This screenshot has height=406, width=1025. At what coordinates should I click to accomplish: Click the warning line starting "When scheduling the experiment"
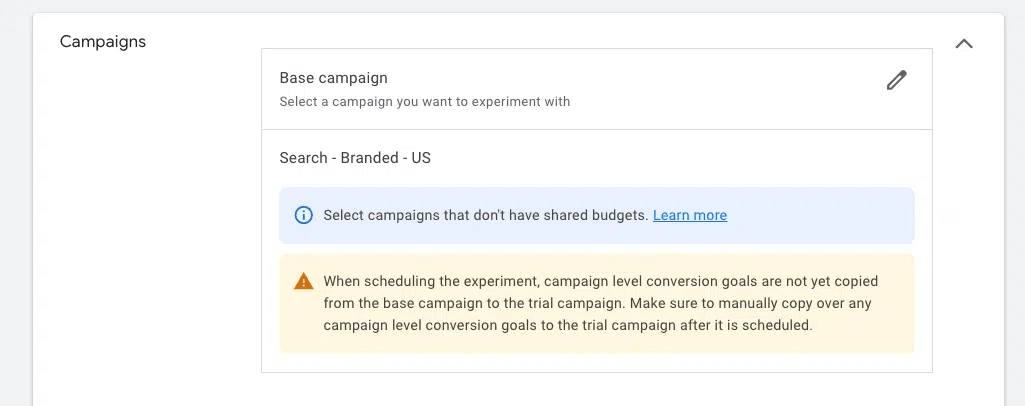coord(600,281)
